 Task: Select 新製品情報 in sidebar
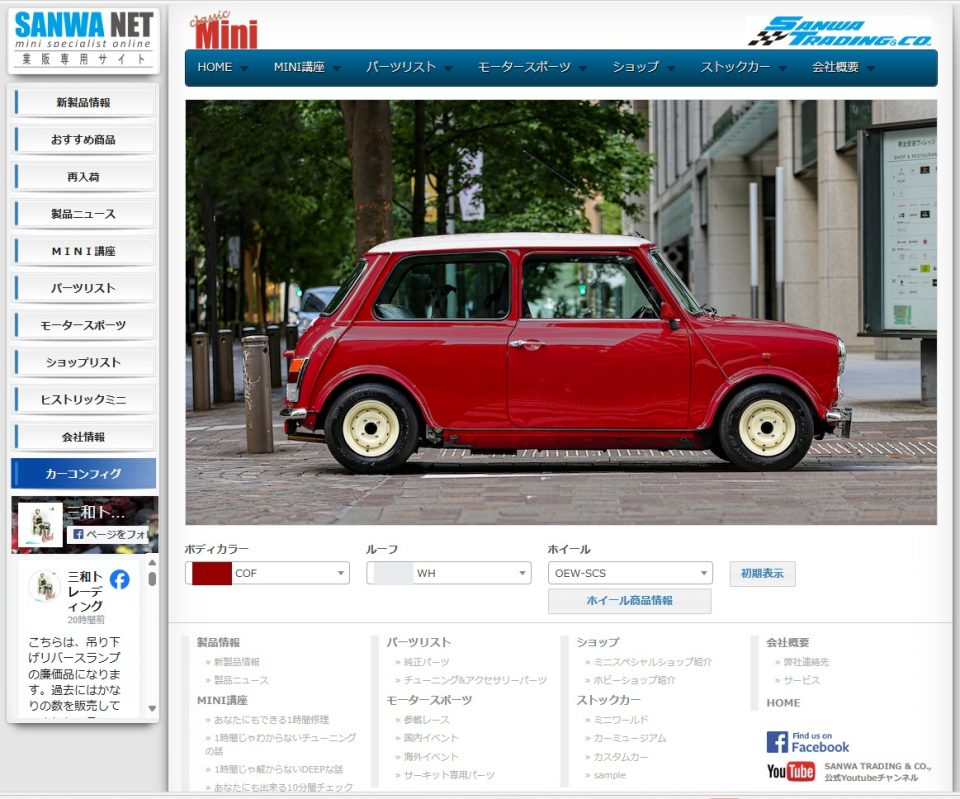coord(83,102)
